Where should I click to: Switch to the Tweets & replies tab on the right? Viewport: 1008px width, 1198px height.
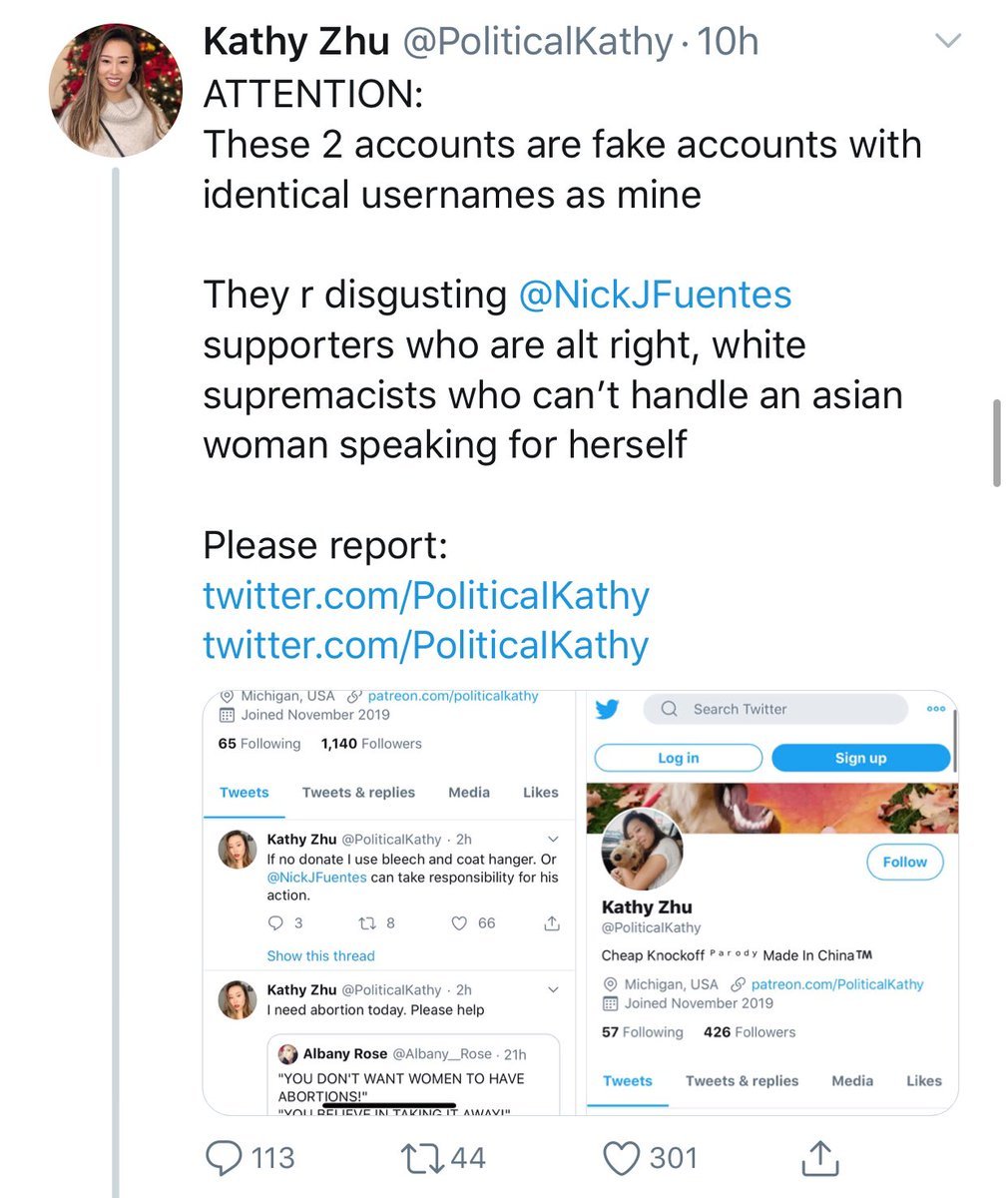pyautogui.click(x=742, y=1080)
